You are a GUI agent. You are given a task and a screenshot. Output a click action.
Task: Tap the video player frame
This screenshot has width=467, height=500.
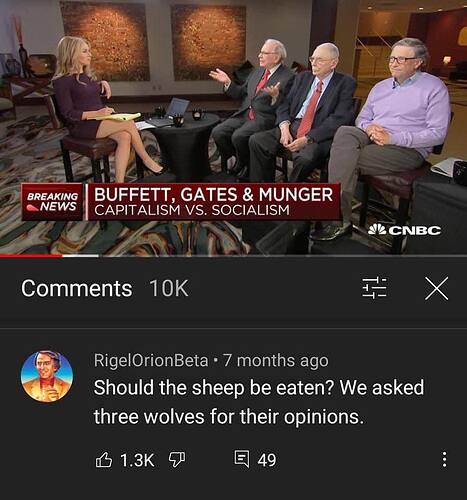(233, 127)
